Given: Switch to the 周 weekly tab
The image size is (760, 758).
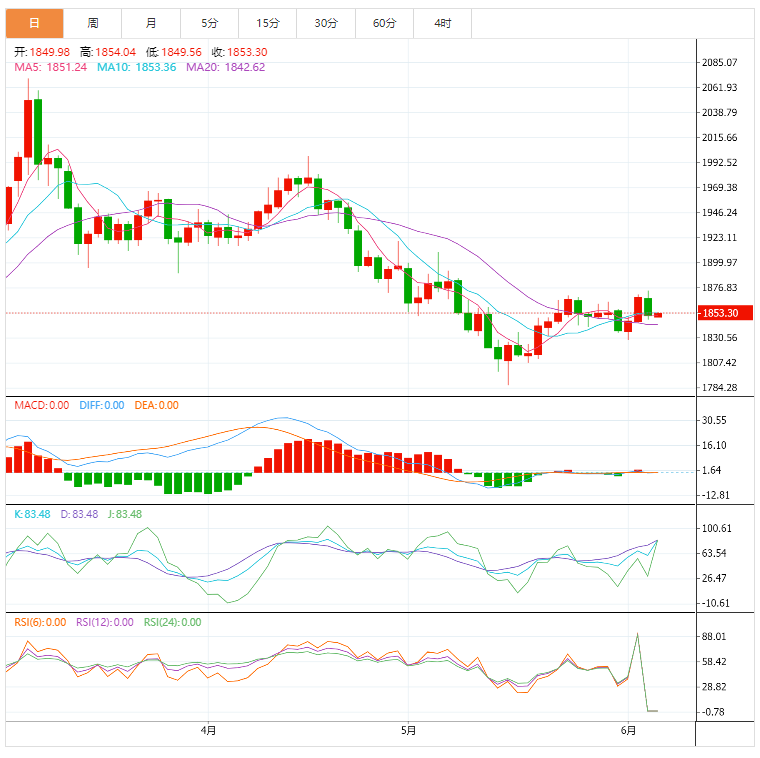Looking at the screenshot, I should point(93,23).
